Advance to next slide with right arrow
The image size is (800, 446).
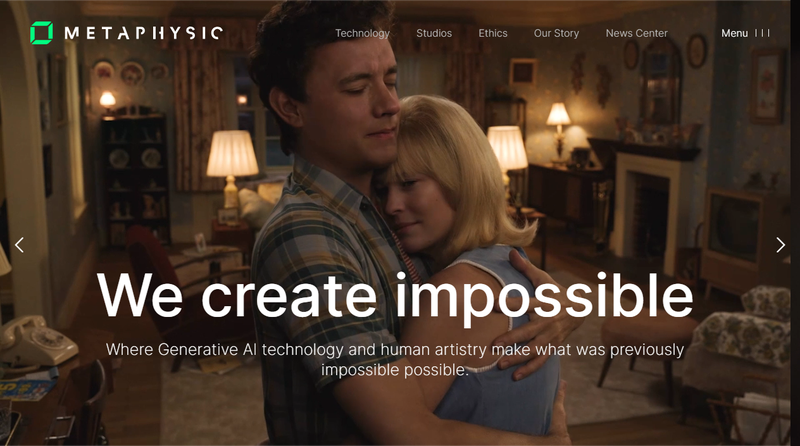click(x=781, y=245)
